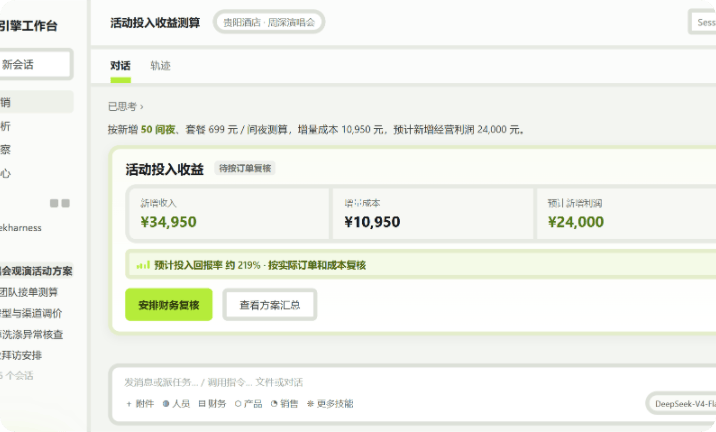Click the ekharness sidebar label
The image size is (716, 432).
21,228
